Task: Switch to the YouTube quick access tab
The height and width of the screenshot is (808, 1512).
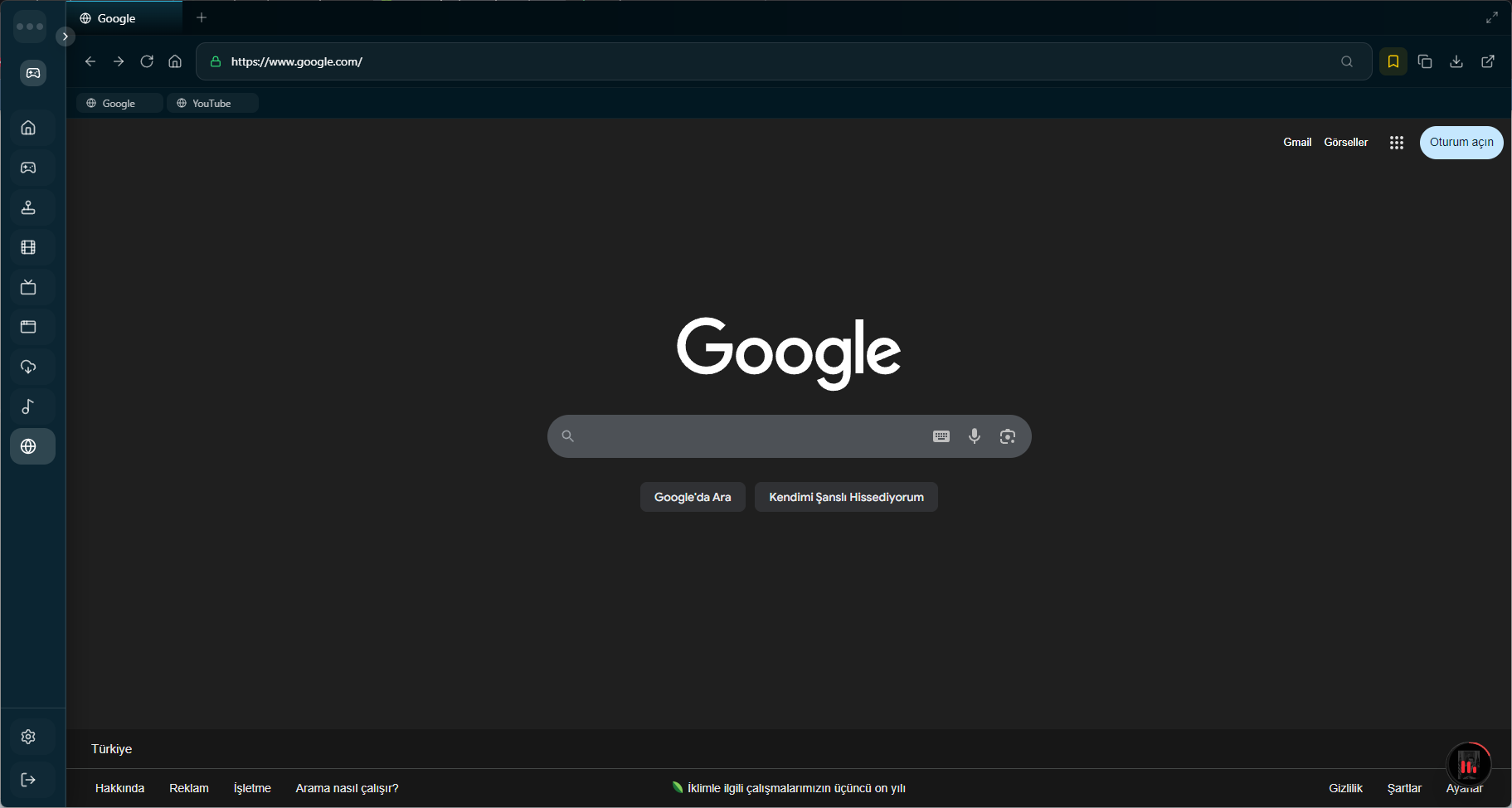Action: (211, 102)
